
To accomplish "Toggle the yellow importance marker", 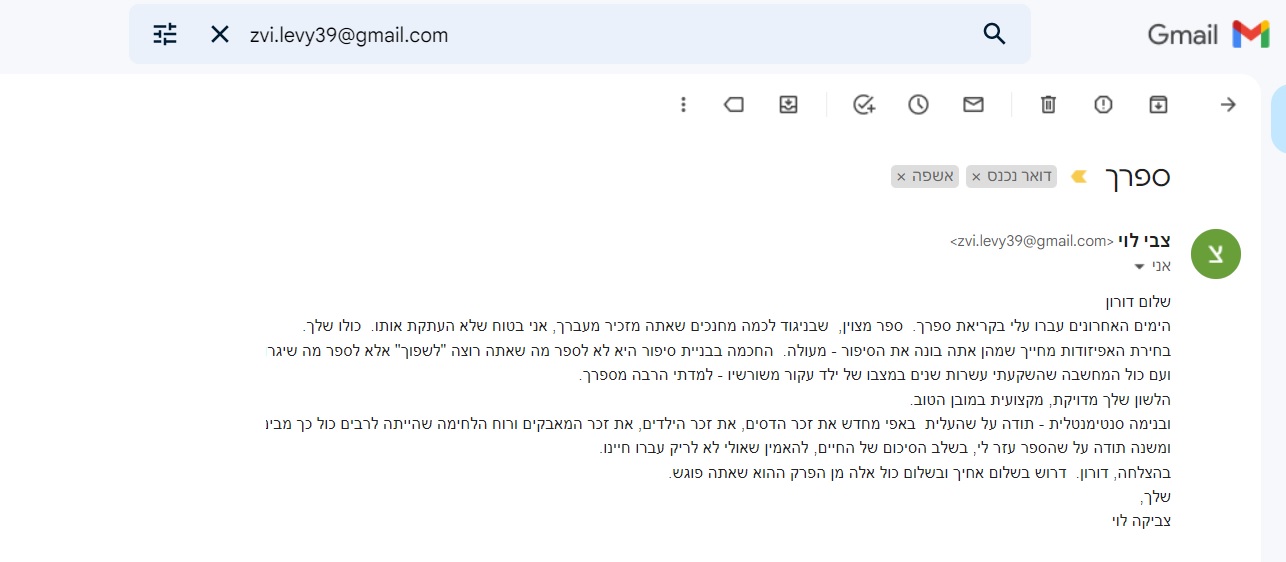I will (1079, 177).
